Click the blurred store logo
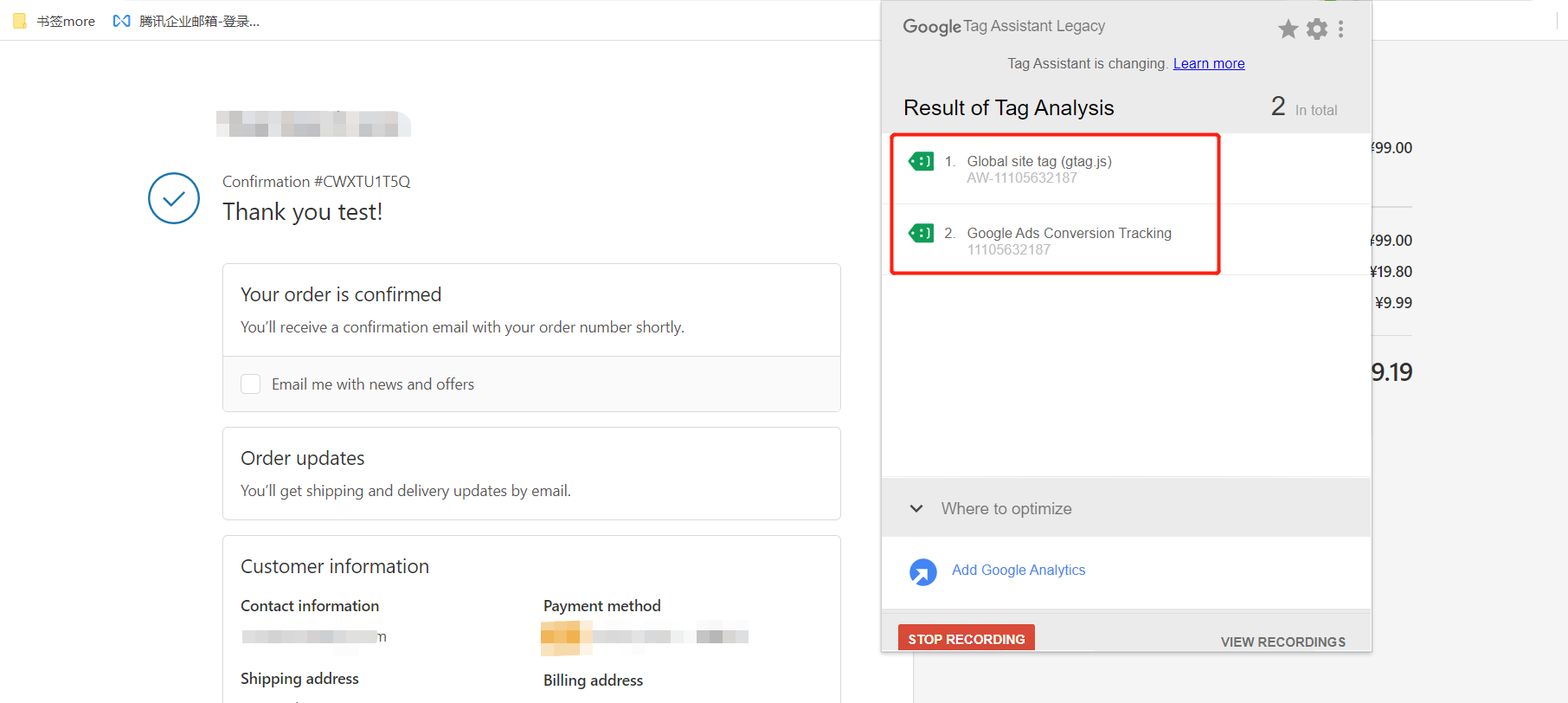This screenshot has width=1568, height=703. point(313,124)
